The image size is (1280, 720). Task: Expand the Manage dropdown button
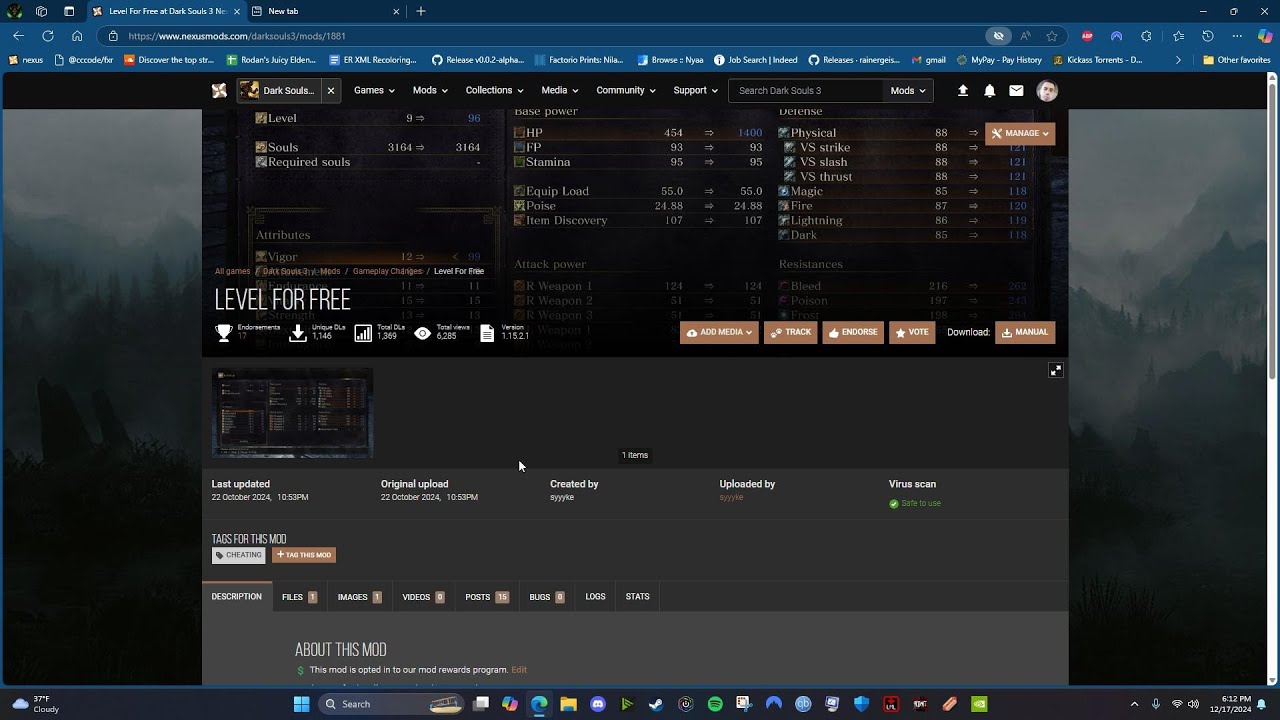(x=1020, y=133)
